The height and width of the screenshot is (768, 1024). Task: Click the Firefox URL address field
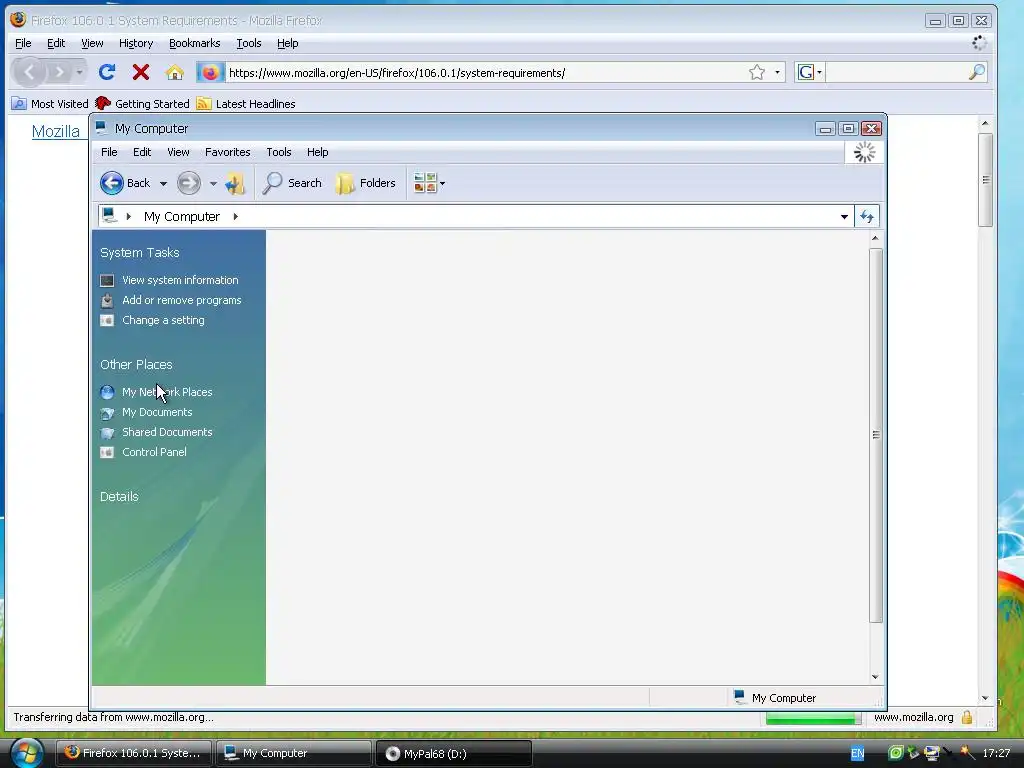tap(485, 73)
